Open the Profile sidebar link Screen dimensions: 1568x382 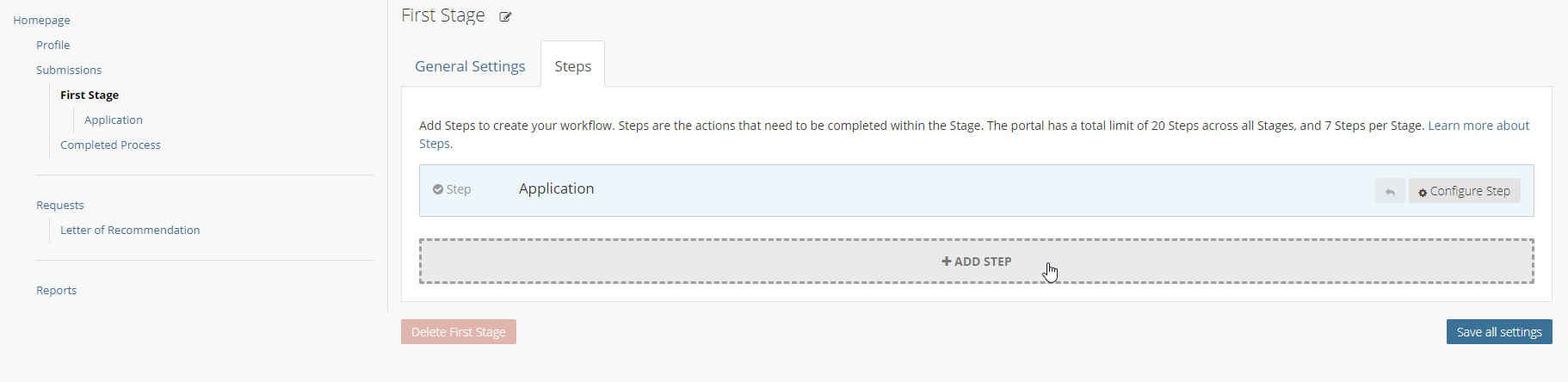52,45
